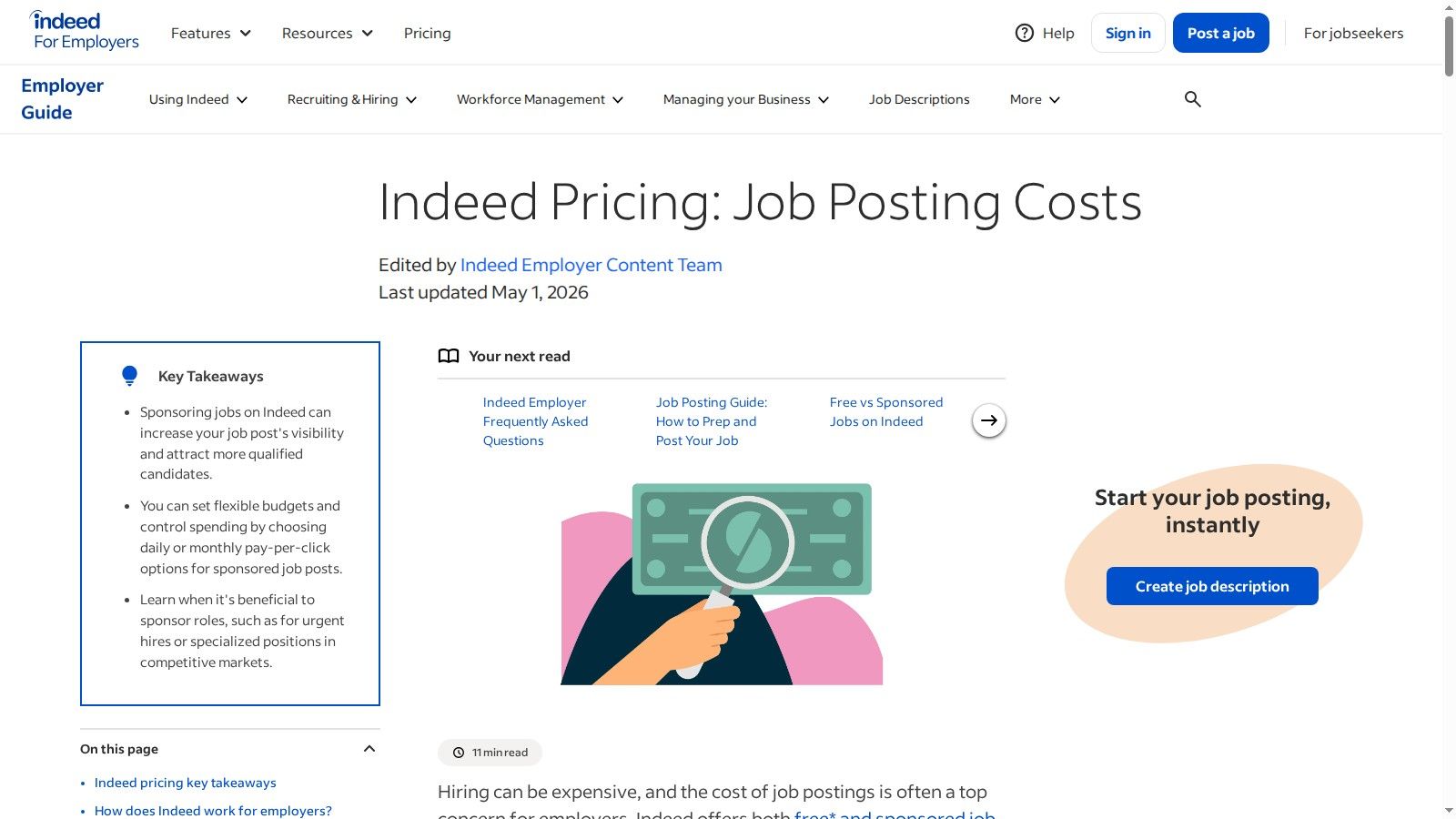This screenshot has height=819, width=1456.
Task: Click the next arrow in Your next read
Action: pyautogui.click(x=989, y=420)
